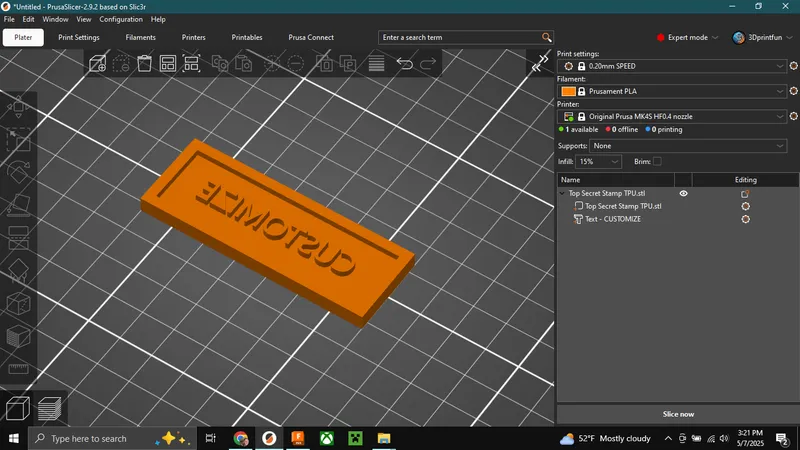This screenshot has width=800, height=450.
Task: Select the Text - CUSTOMIZE tree item
Action: 613,219
